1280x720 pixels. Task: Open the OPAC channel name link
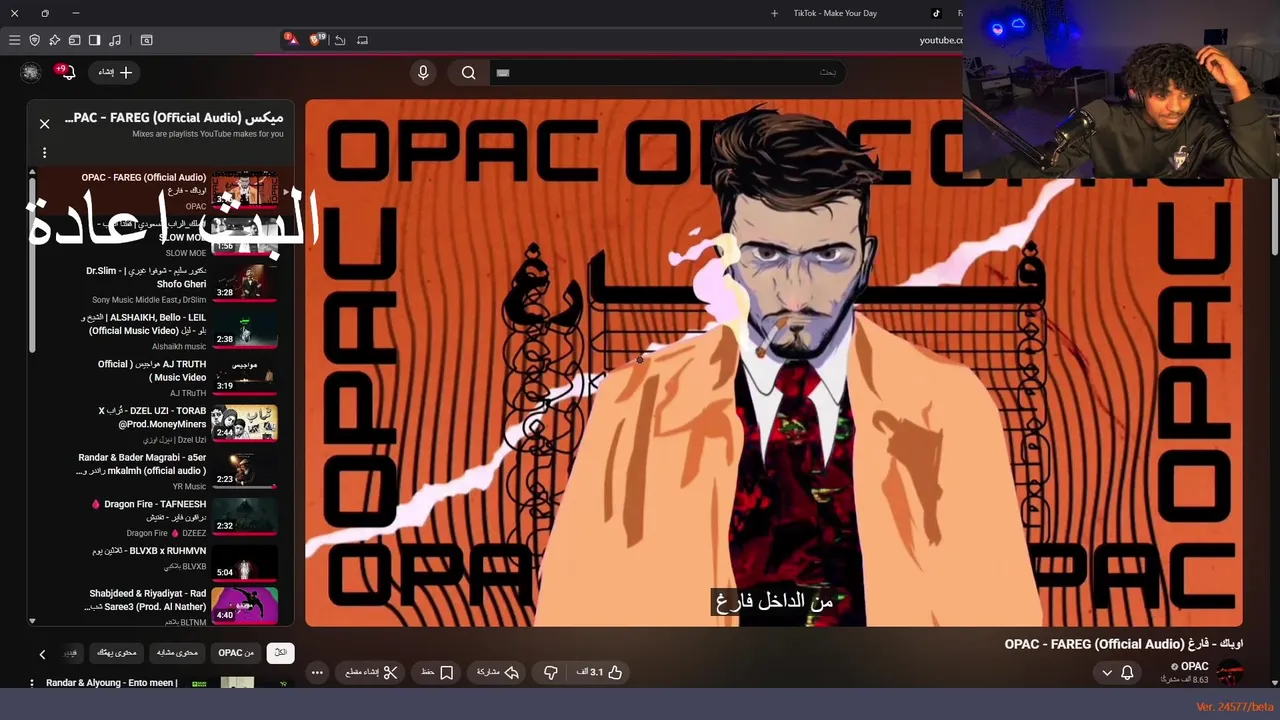[1194, 666]
